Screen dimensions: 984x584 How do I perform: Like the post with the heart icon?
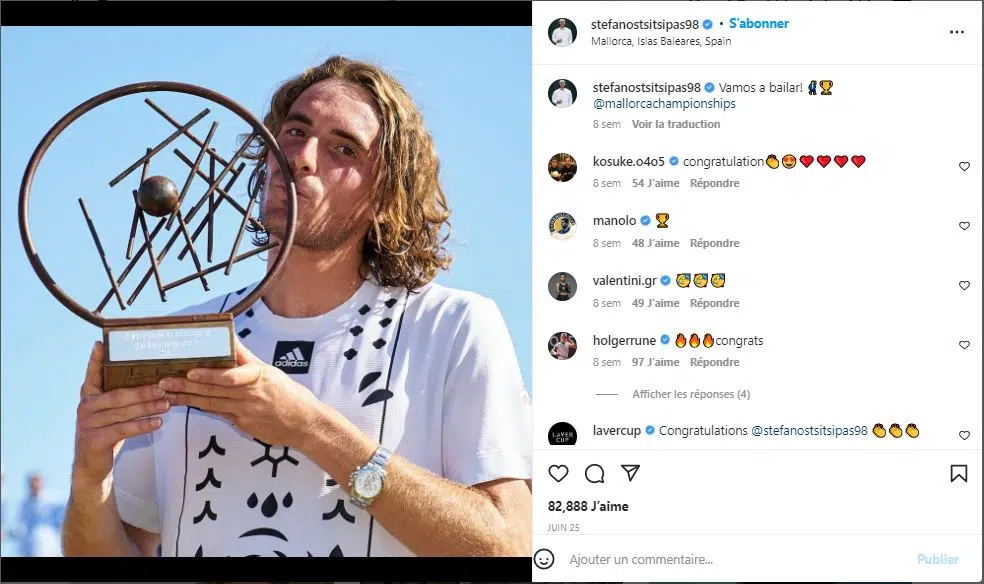[558, 474]
